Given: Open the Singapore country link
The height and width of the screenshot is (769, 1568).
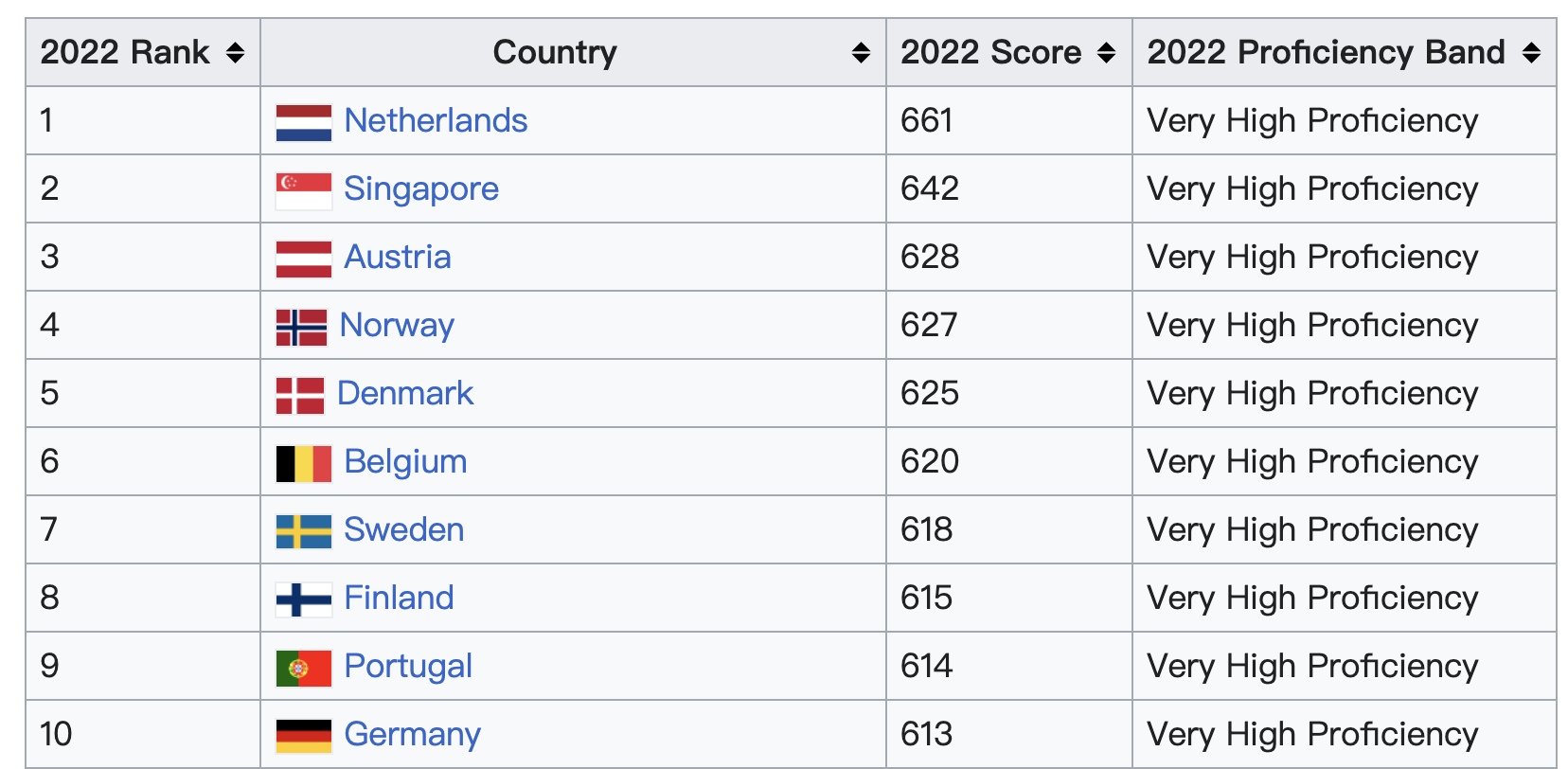Looking at the screenshot, I should tap(421, 189).
